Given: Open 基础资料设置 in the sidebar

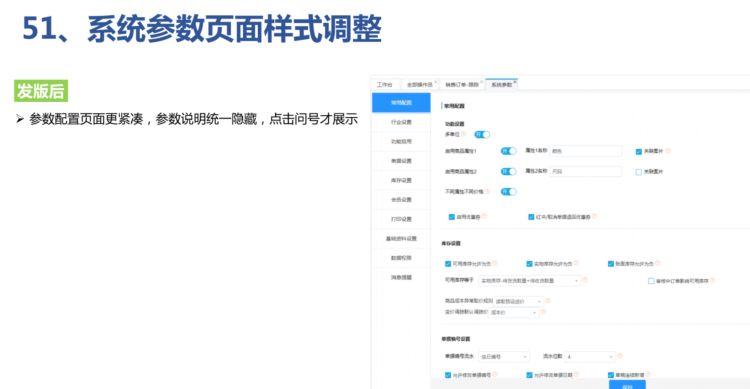Looking at the screenshot, I should 401,238.
